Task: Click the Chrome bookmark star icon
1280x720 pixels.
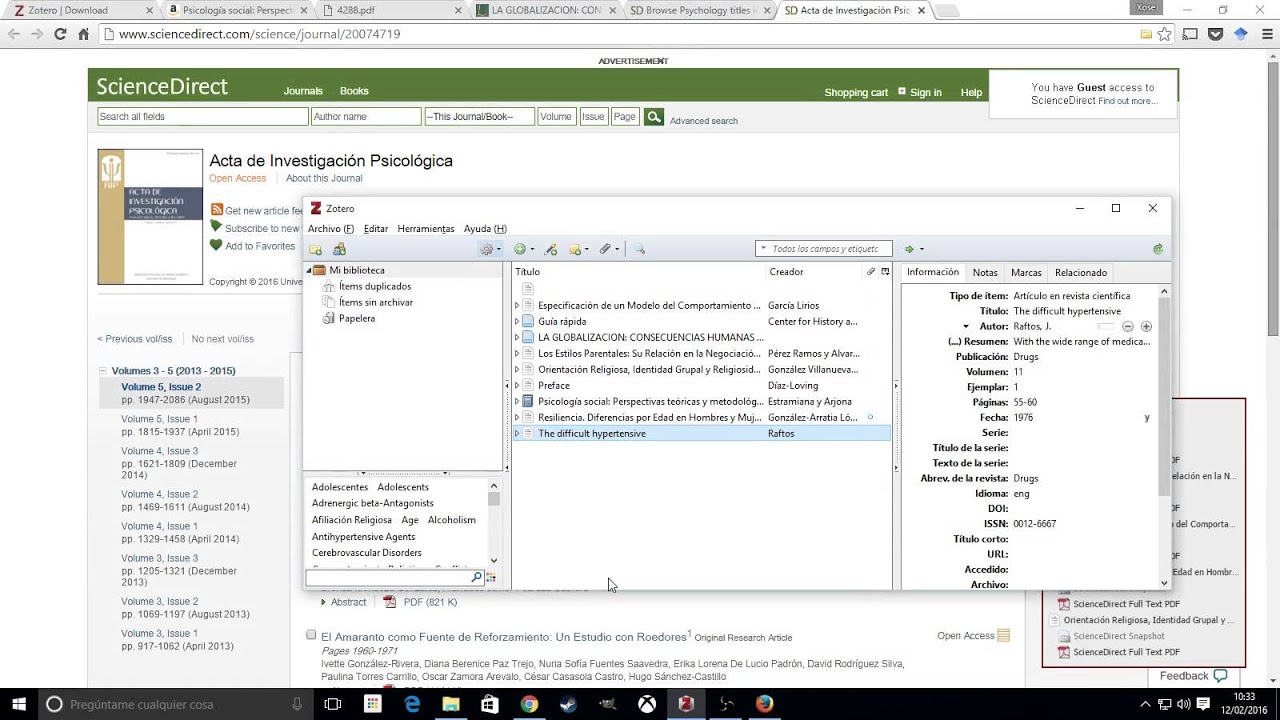Action: pyautogui.click(x=1164, y=34)
